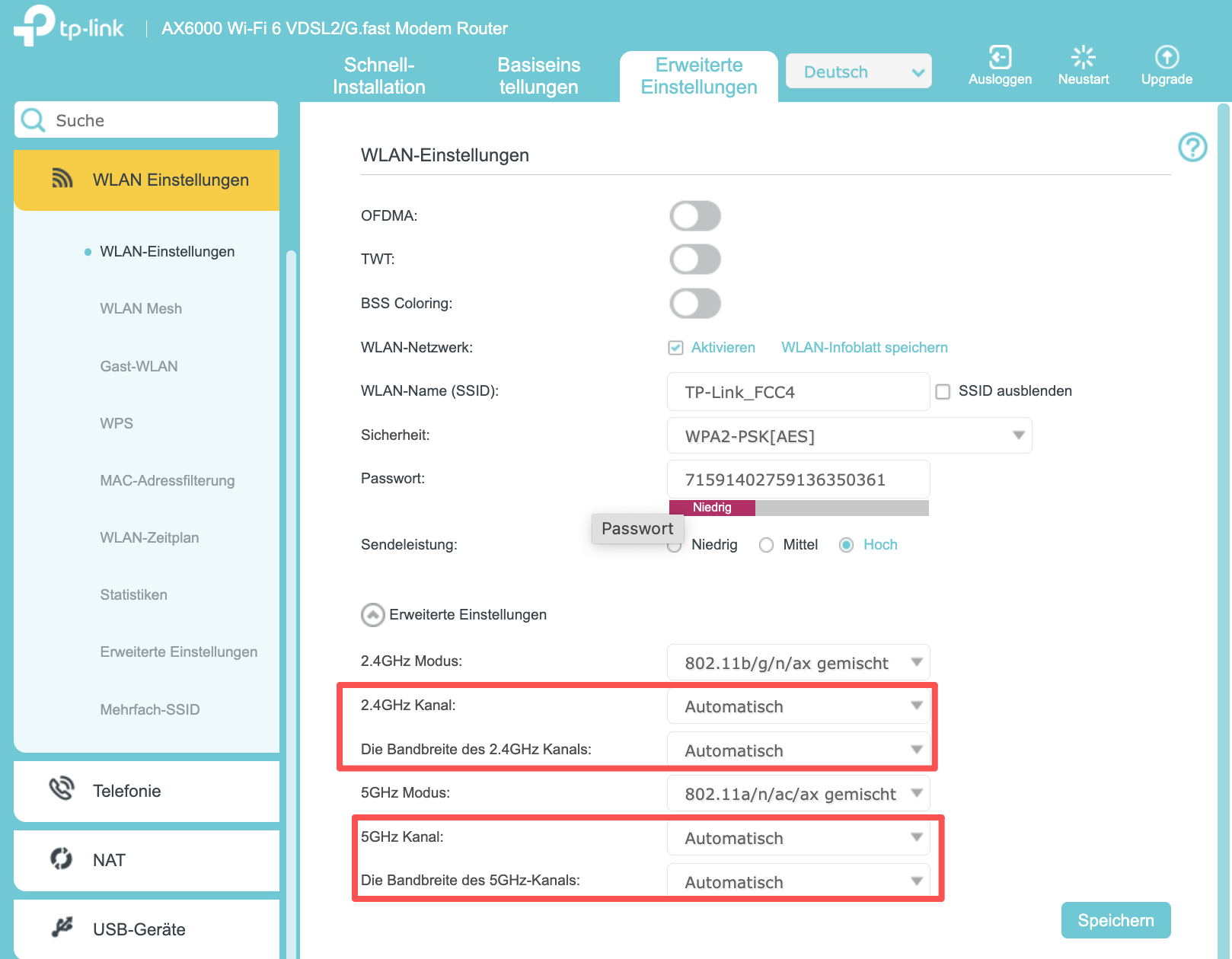This screenshot has width=1232, height=959.
Task: Click the Speichern save button
Action: point(1116,920)
